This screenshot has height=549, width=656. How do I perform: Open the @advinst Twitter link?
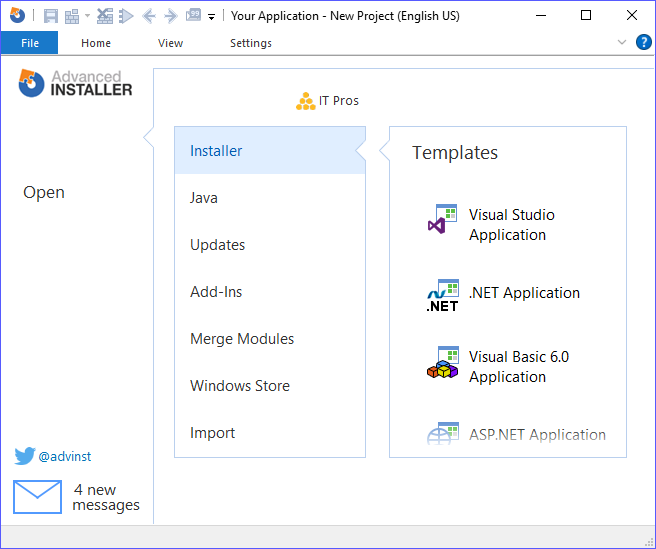tap(65, 456)
